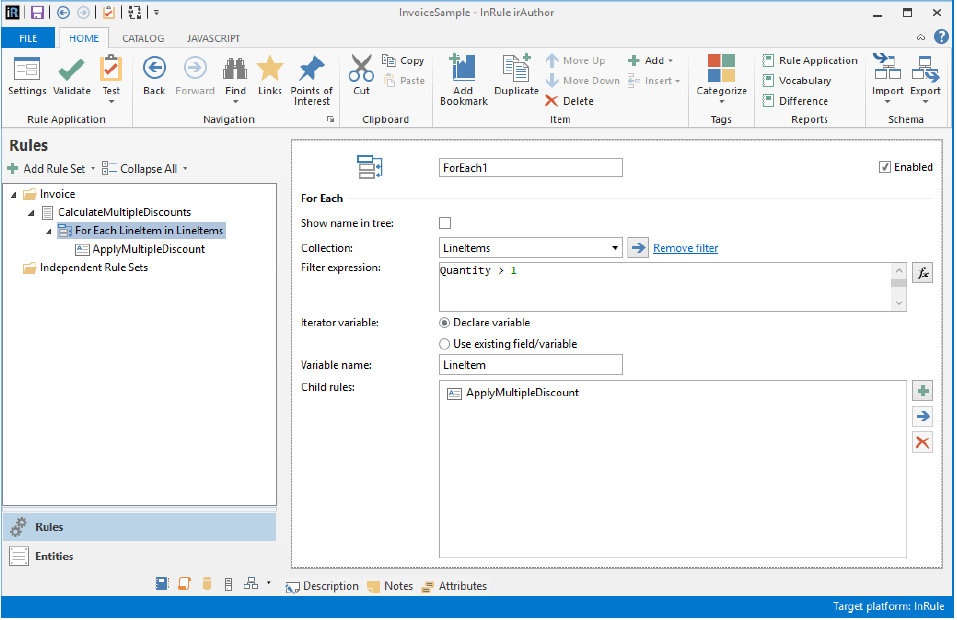Open the FILE menu tab
Viewport: 957px width, 620px height.
(x=29, y=38)
